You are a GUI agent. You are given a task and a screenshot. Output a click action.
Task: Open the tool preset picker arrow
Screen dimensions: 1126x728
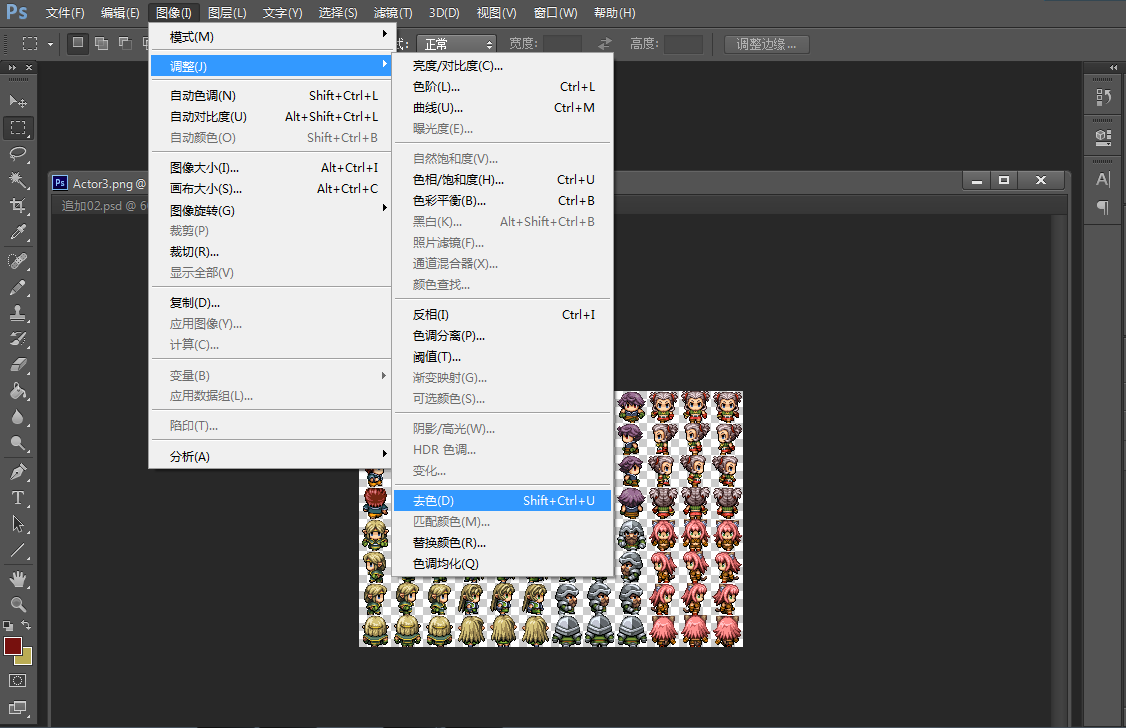point(50,44)
